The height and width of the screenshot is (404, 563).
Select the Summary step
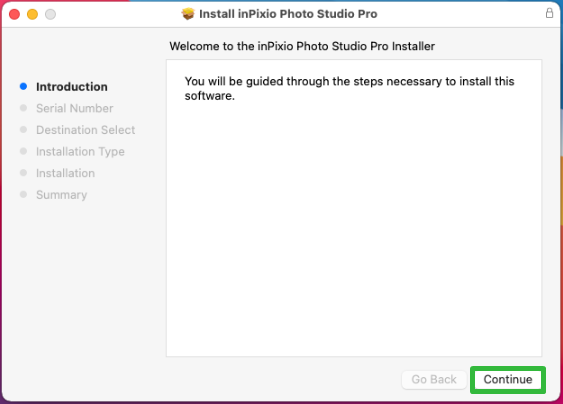coord(61,195)
